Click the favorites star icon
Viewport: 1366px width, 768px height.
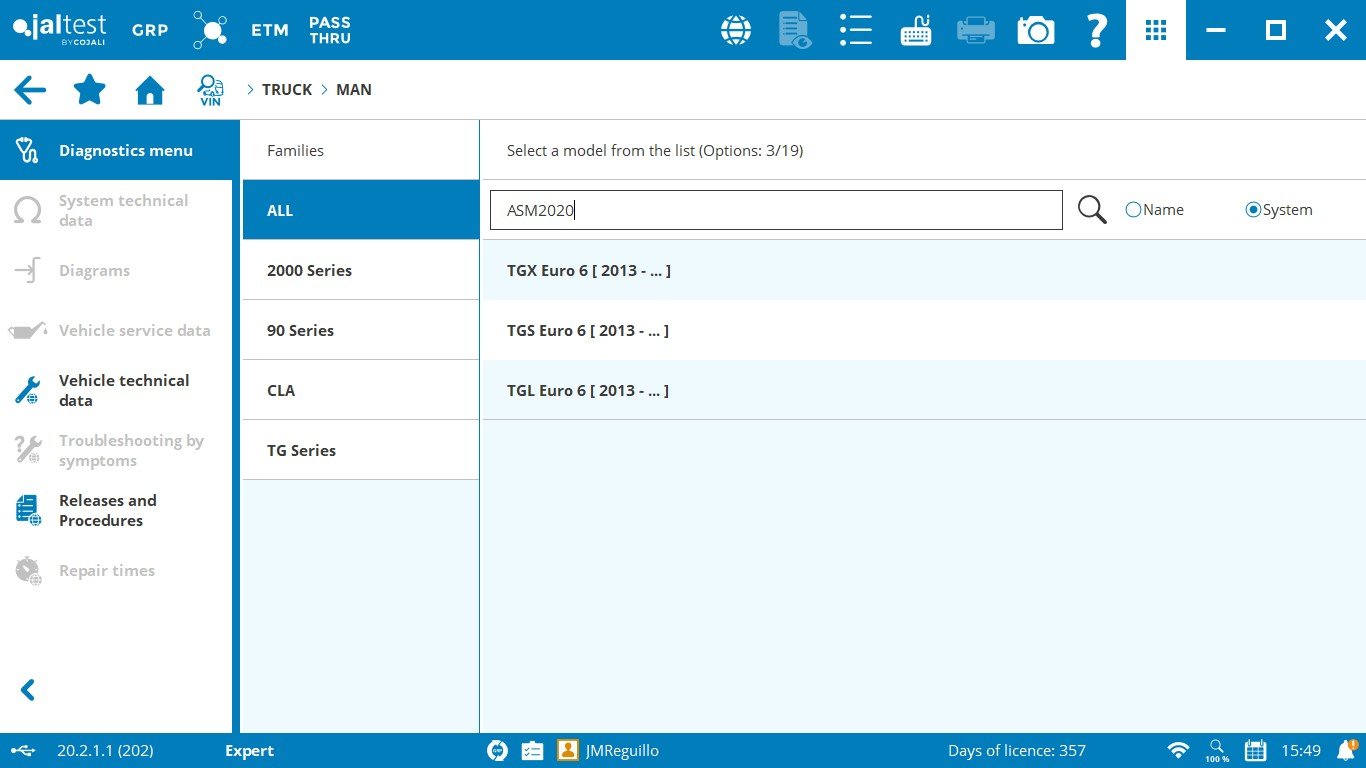(90, 90)
